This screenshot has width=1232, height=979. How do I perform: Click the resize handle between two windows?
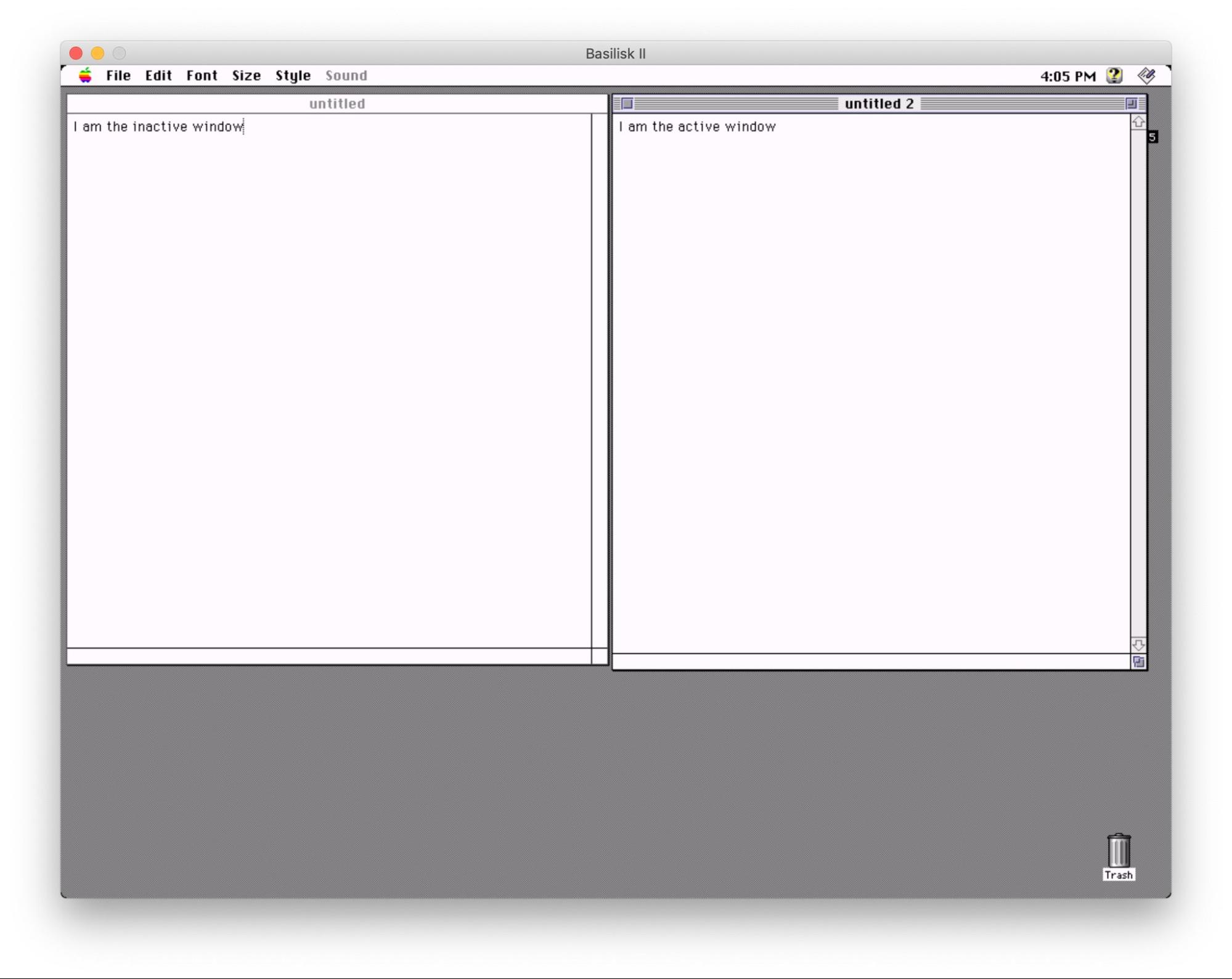coord(600,656)
